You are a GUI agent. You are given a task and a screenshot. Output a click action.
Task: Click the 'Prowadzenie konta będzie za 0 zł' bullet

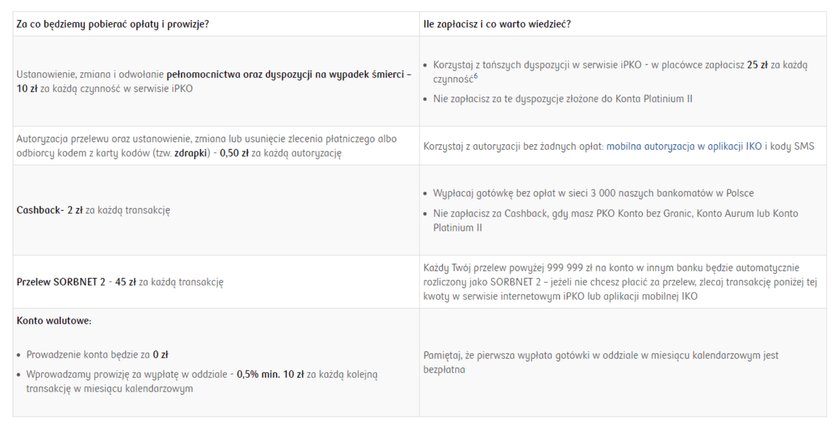(x=97, y=355)
